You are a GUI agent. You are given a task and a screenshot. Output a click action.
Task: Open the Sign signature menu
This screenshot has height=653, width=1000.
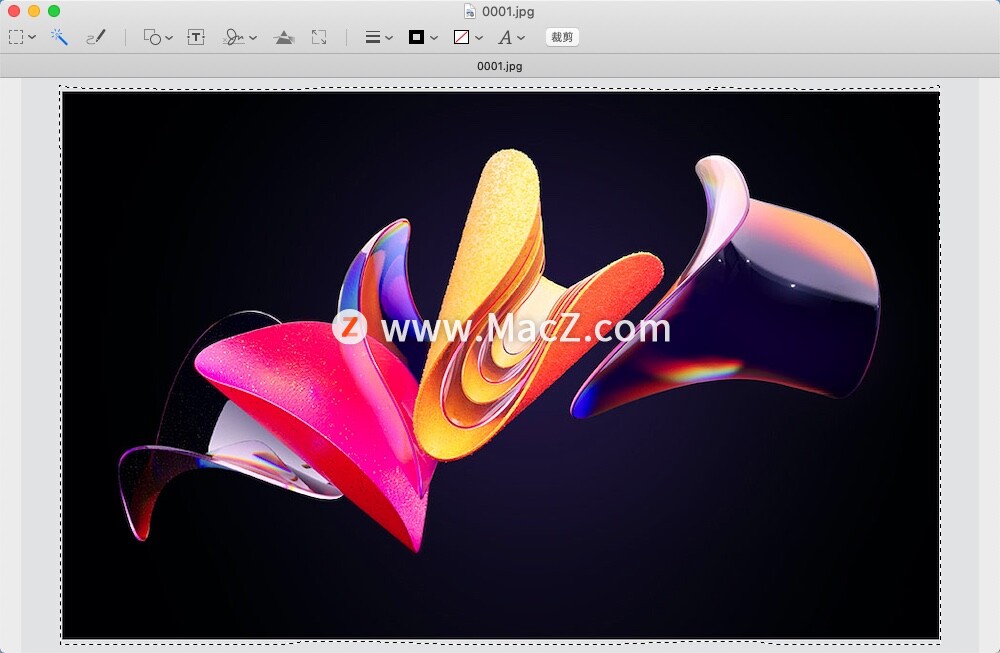pos(240,38)
